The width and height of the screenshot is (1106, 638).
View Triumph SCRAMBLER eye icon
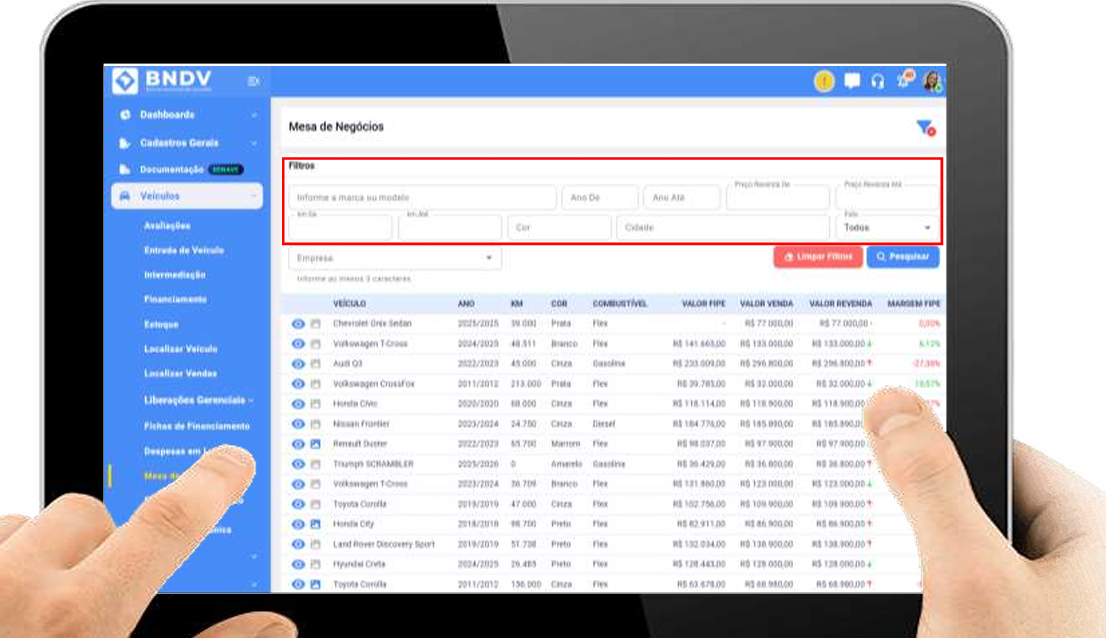(x=298, y=465)
